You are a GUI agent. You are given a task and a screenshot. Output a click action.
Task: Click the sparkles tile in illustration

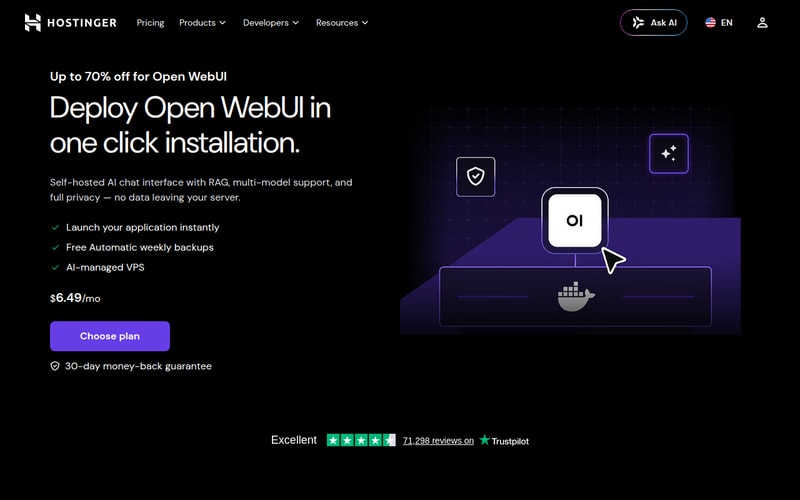click(x=668, y=153)
